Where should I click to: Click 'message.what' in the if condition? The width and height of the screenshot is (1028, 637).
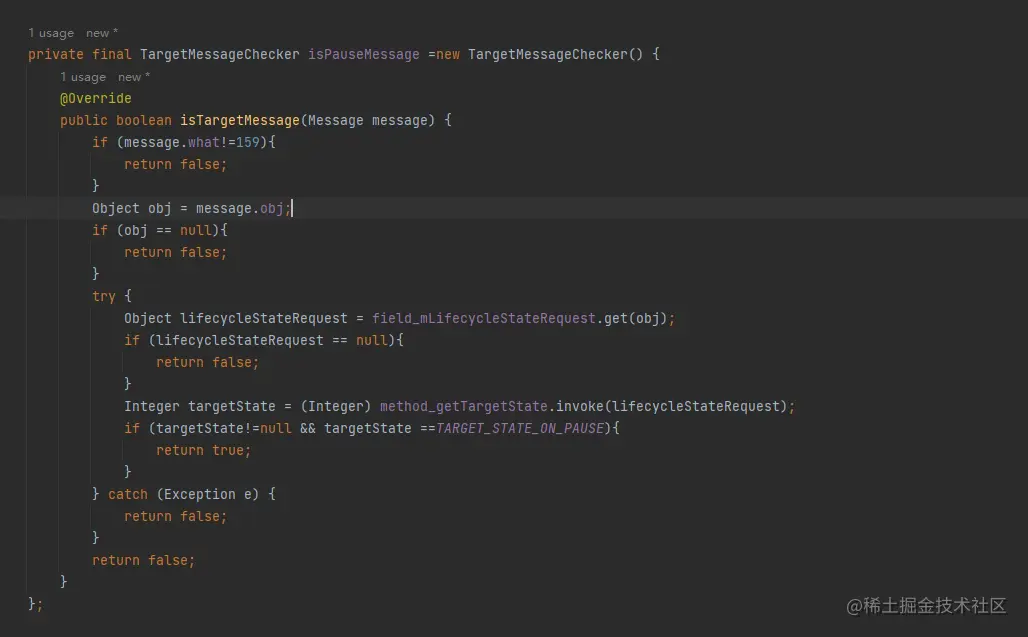click(172, 142)
